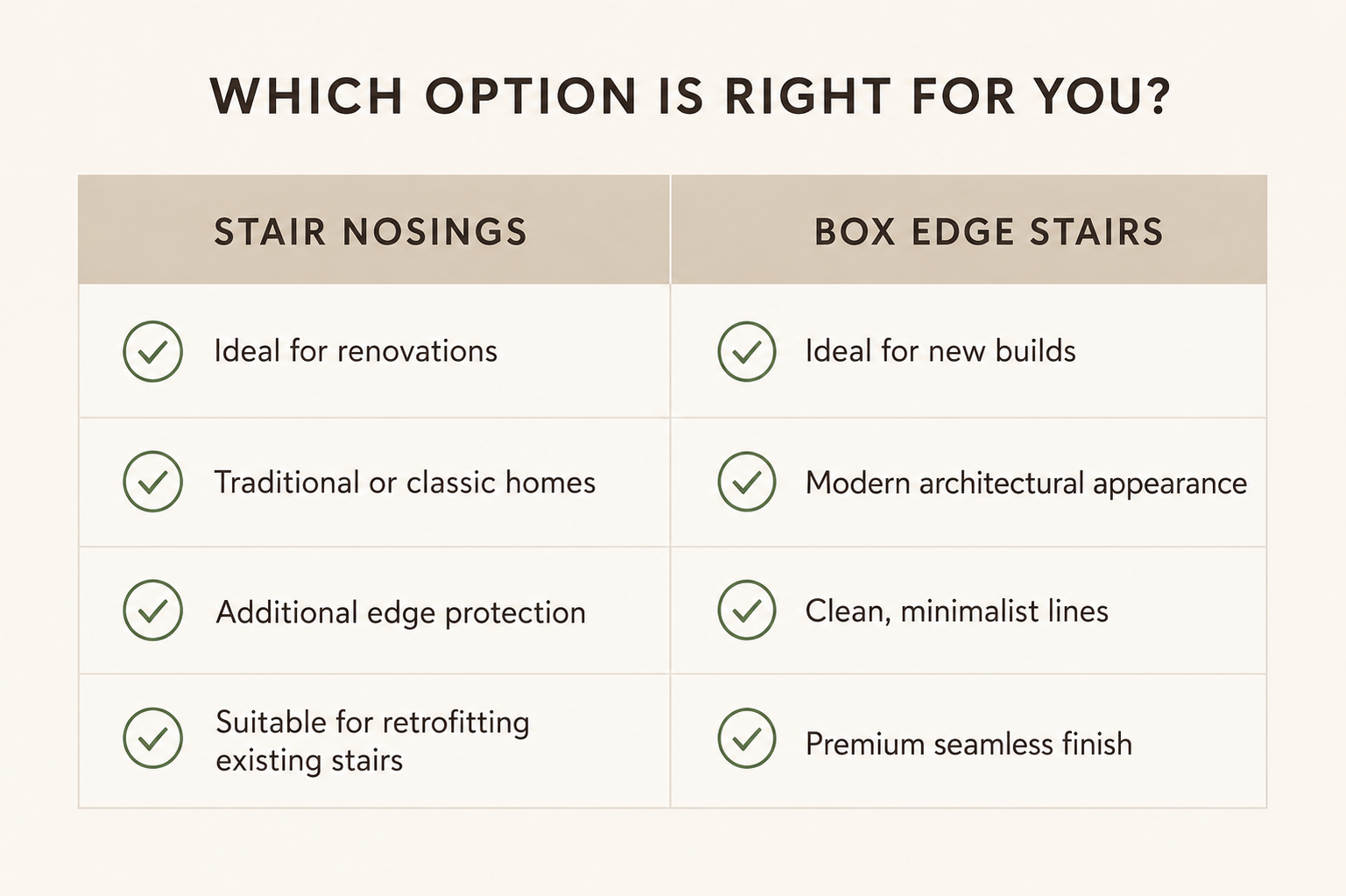Select 'Additional edge protection' text
This screenshot has width=1346, height=896.
click(x=401, y=612)
